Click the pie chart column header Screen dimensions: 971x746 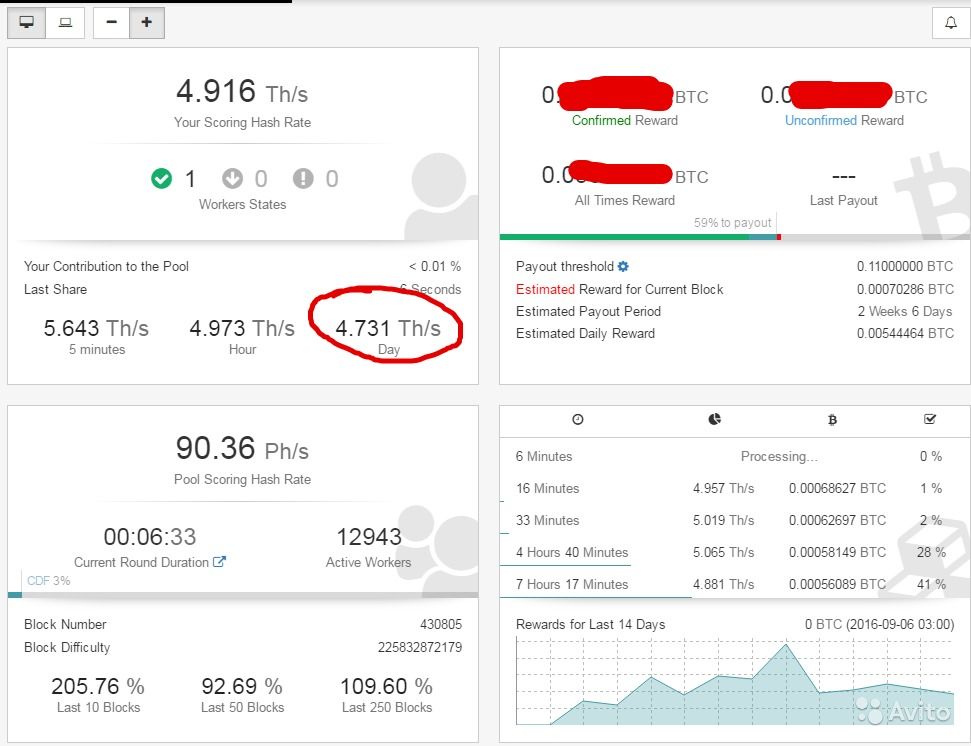click(x=714, y=420)
